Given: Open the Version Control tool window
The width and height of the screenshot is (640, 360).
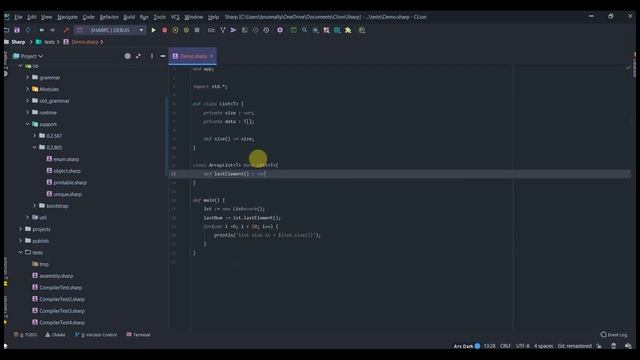Looking at the screenshot, I should pos(96,335).
